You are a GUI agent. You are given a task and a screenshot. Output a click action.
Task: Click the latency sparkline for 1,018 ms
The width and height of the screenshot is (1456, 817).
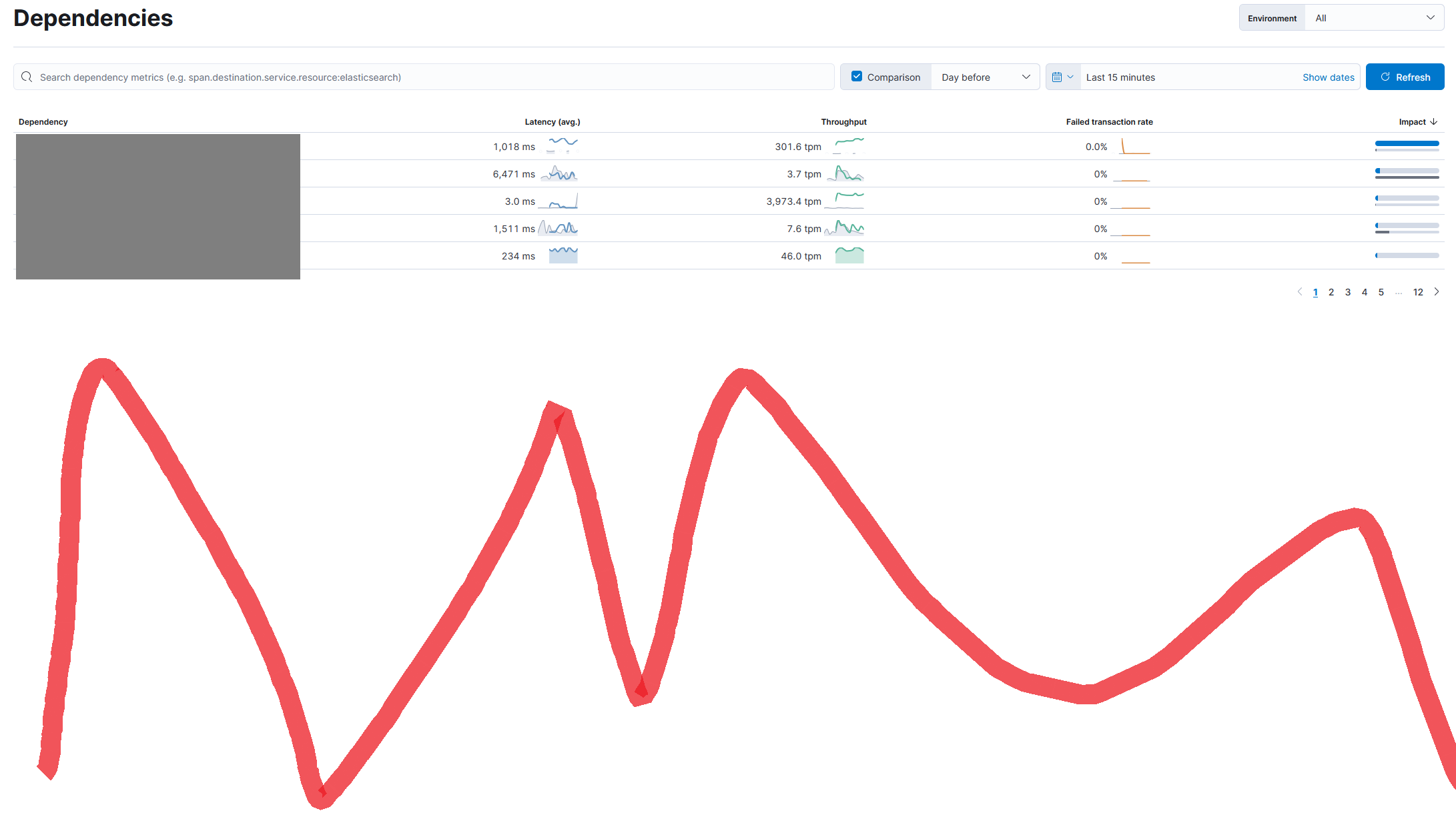tap(562, 146)
